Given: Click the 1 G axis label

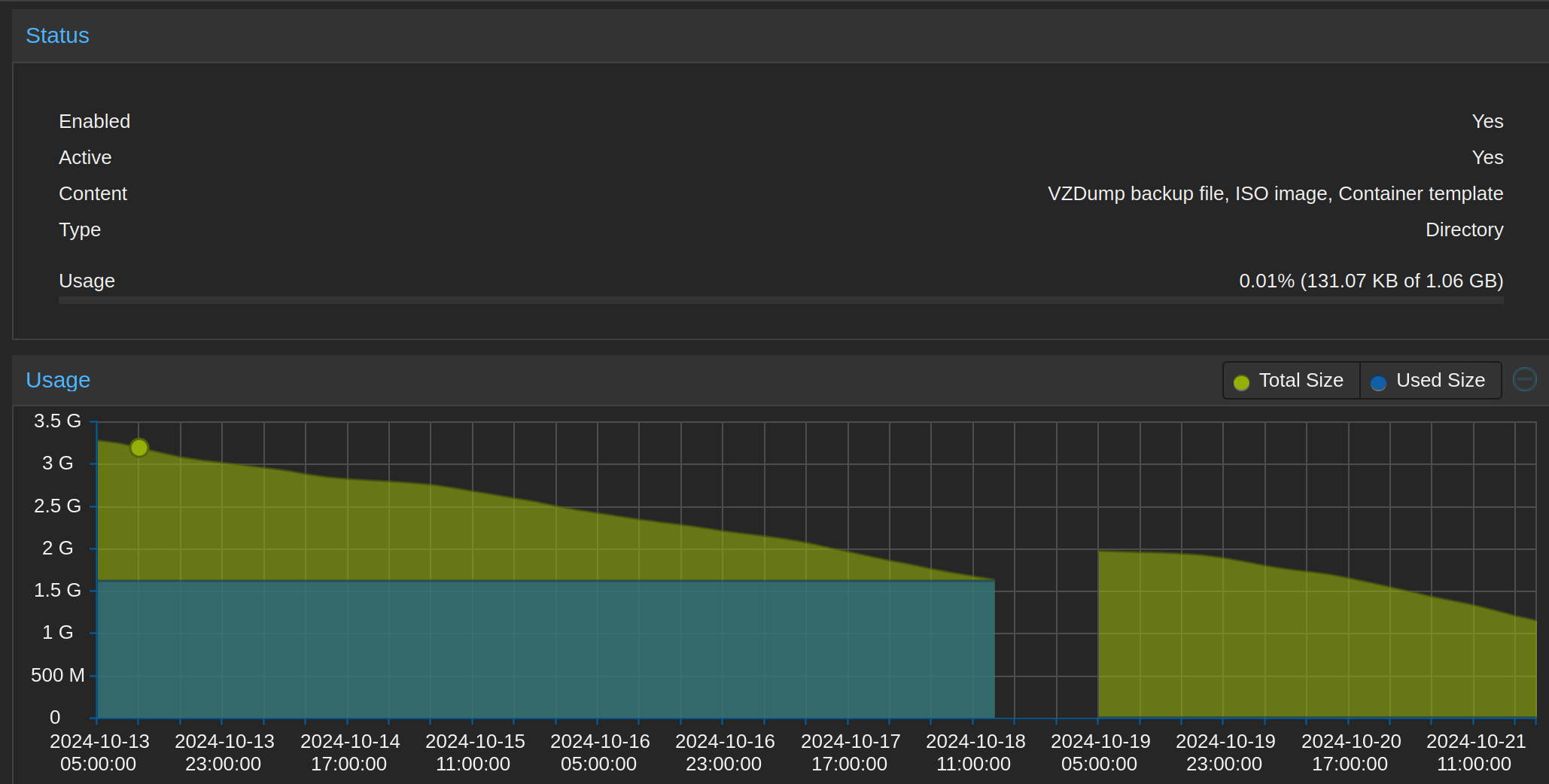Looking at the screenshot, I should [57, 632].
